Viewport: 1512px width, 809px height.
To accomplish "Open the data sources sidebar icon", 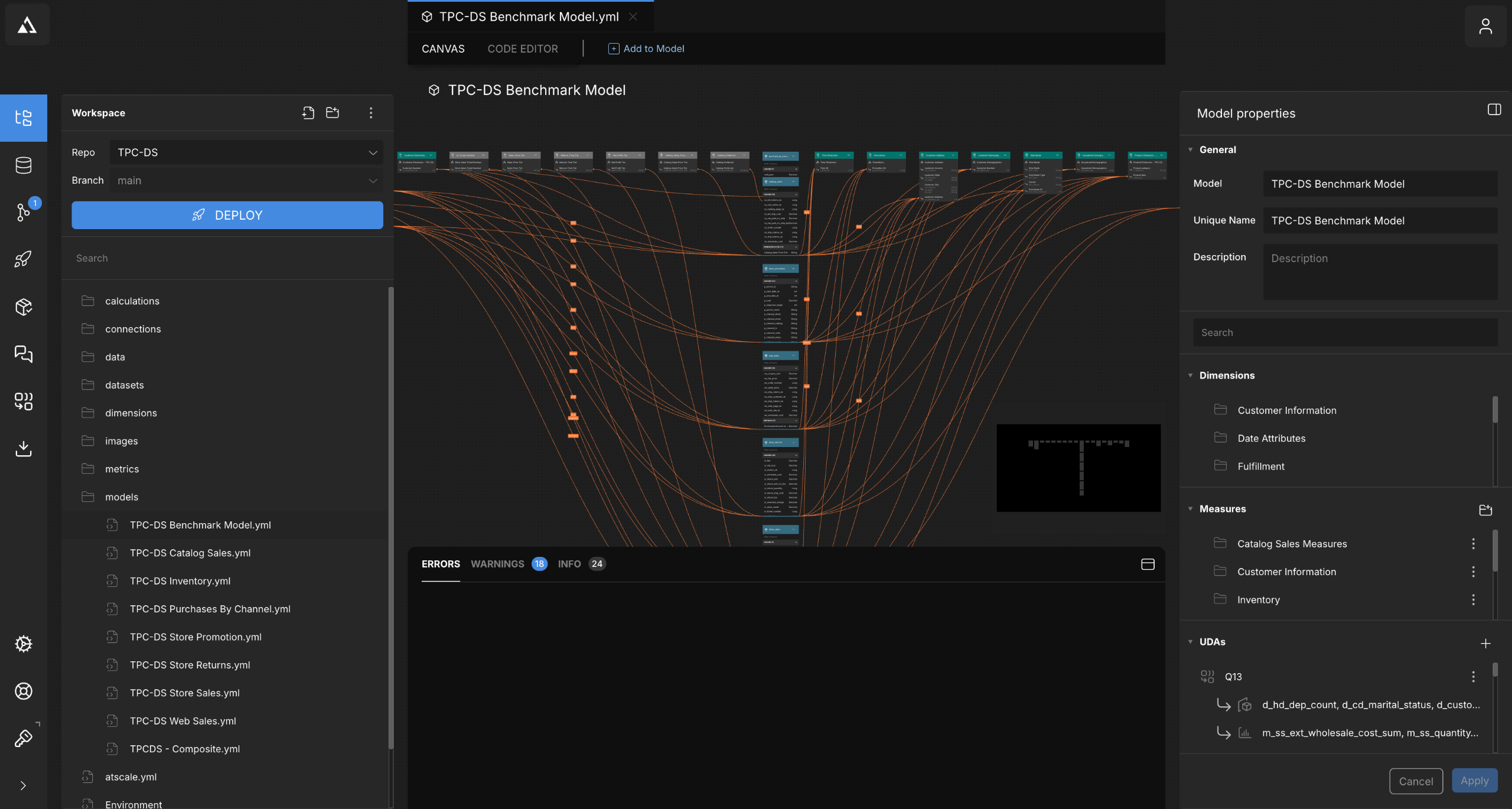I will click(24, 165).
